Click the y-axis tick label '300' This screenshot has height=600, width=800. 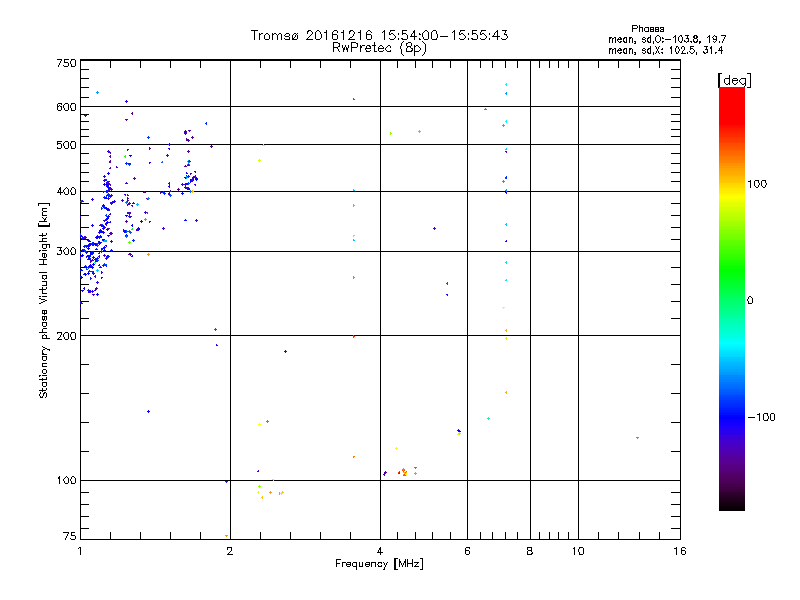pos(66,252)
